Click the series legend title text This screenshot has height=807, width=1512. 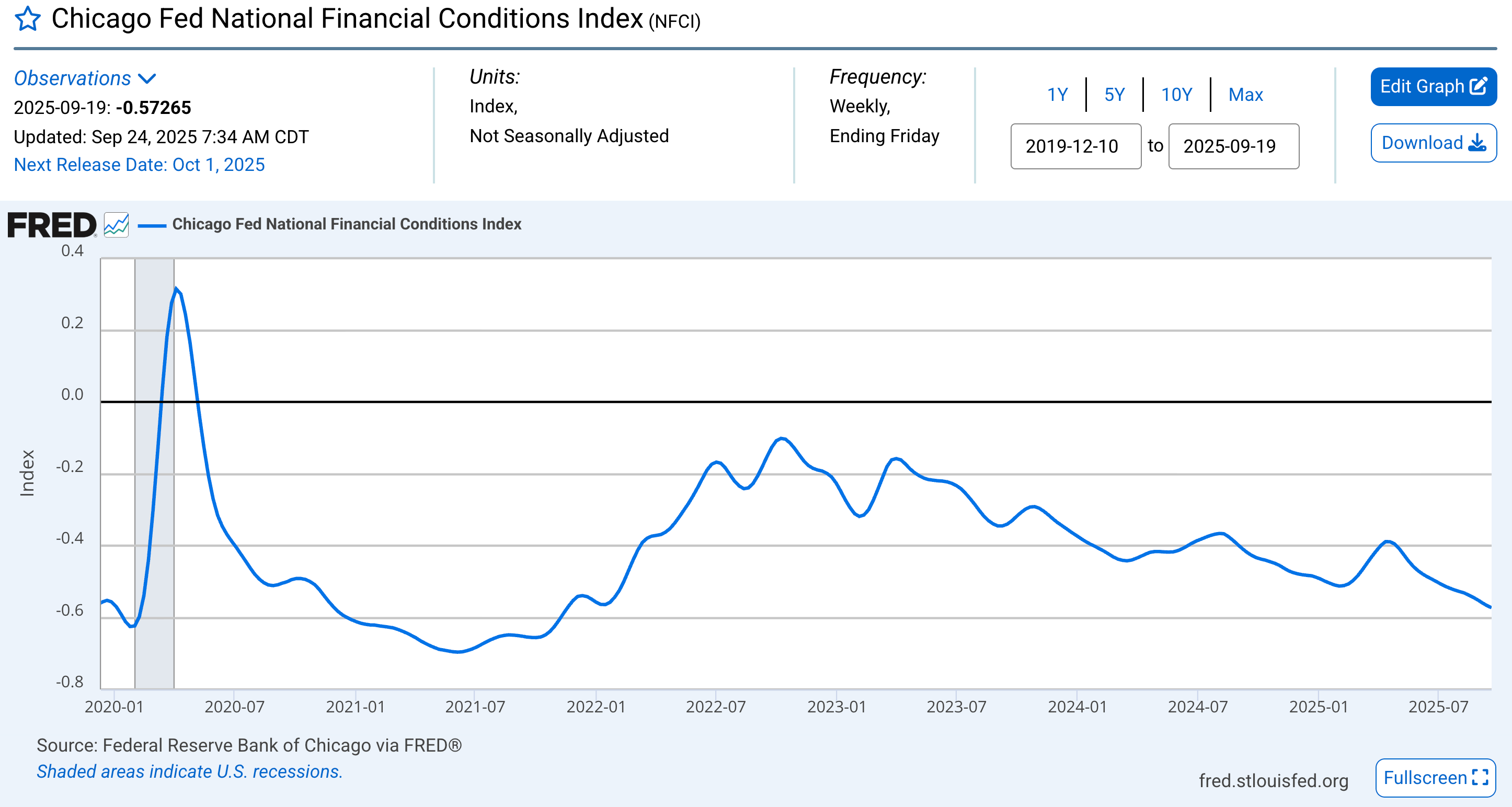pyautogui.click(x=346, y=224)
